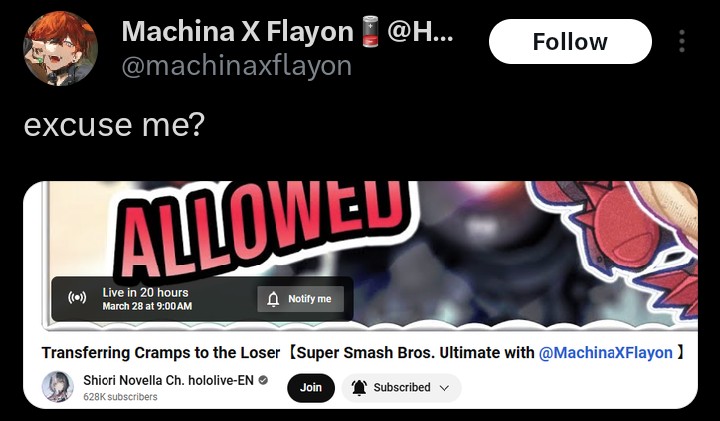Click the @machinaxflayon handle text

pos(236,66)
